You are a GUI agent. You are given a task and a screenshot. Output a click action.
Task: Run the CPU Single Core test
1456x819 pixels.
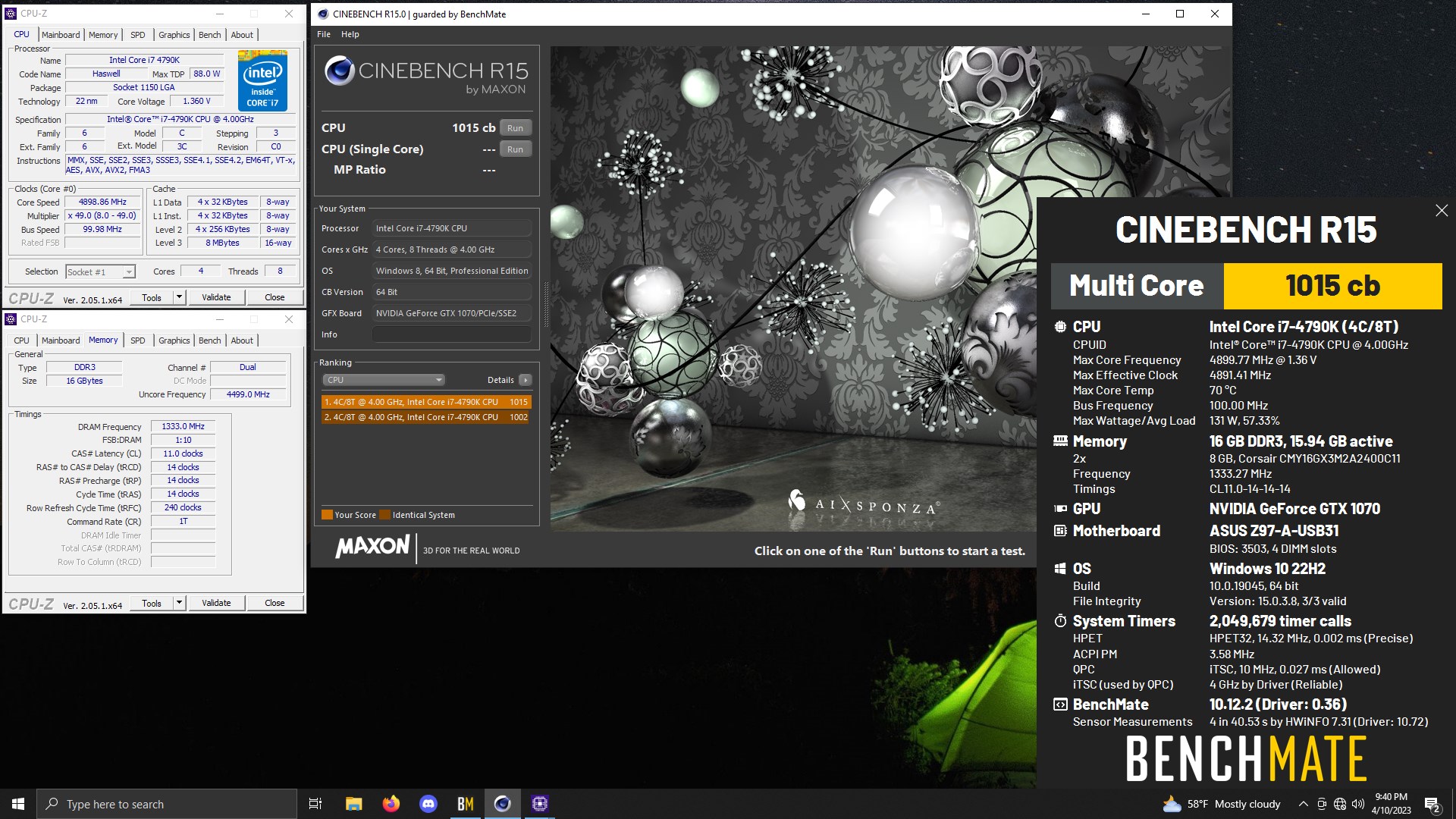(516, 149)
